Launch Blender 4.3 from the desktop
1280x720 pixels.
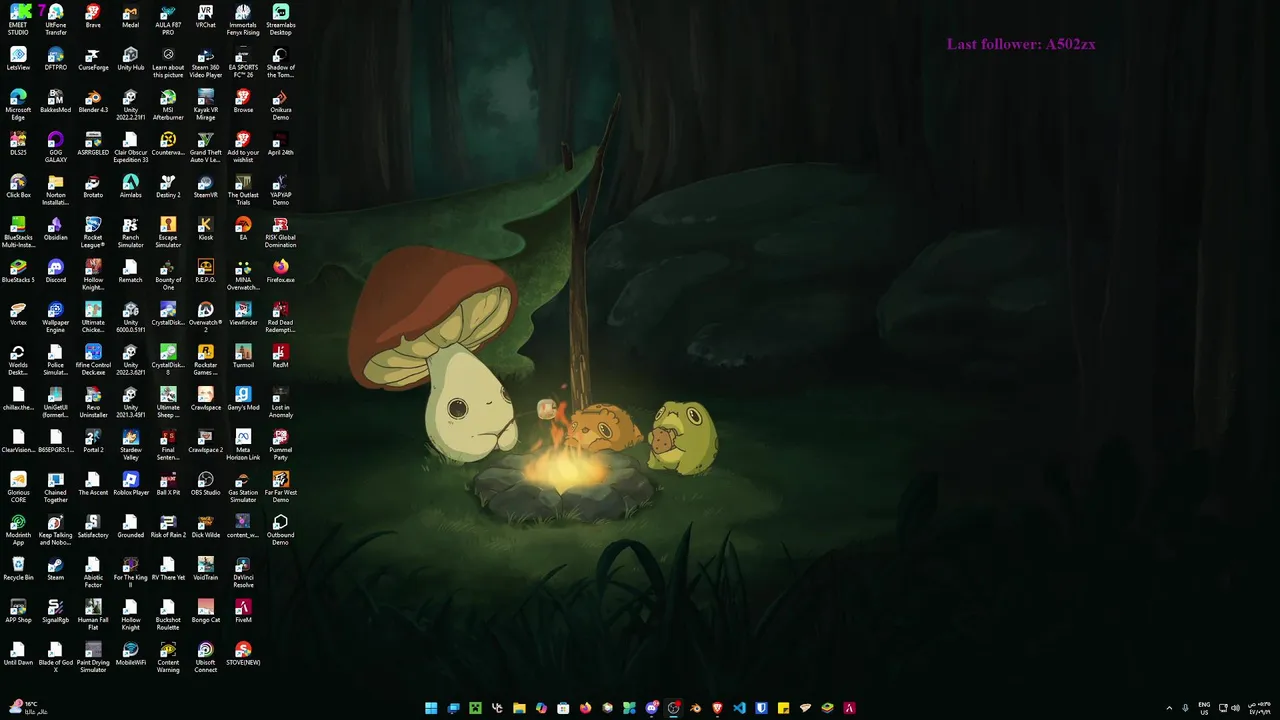pyautogui.click(x=93, y=102)
